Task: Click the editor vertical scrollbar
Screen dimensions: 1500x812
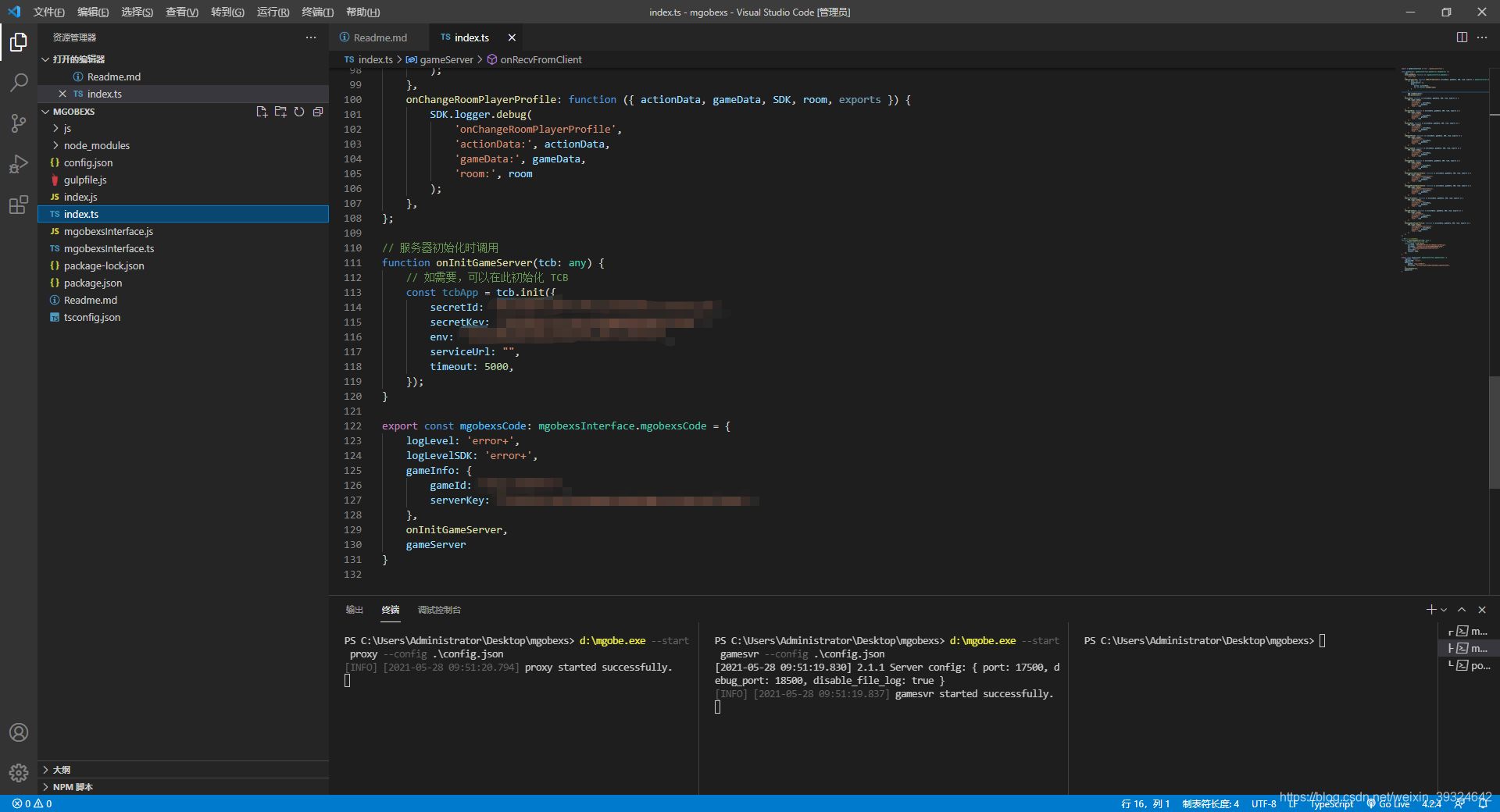Action: (1494, 433)
